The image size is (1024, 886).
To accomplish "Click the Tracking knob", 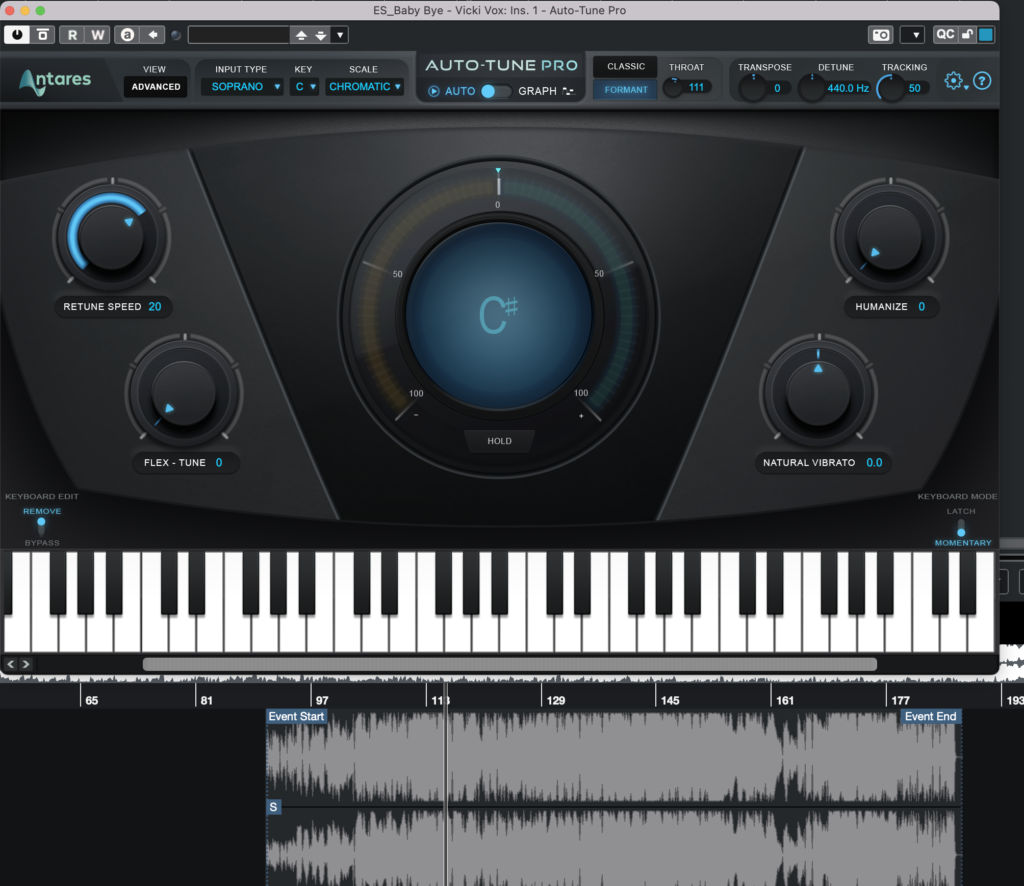I will (890, 87).
